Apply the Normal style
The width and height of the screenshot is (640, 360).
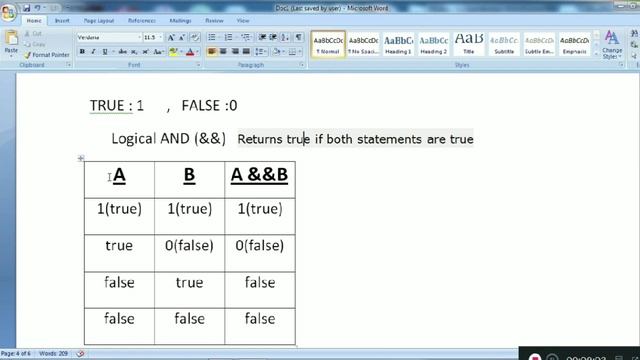tap(328, 44)
